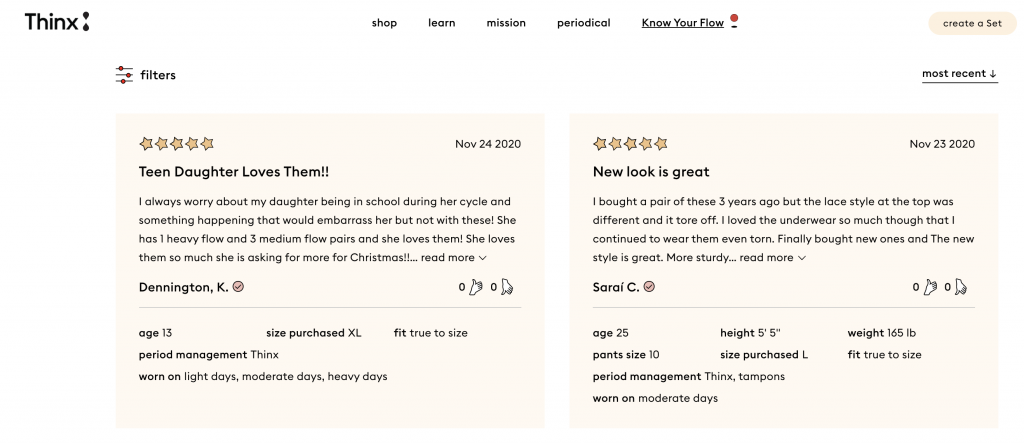The image size is (1024, 443).
Task: Click verified badge next to Dennington, K.
Action: [x=238, y=287]
